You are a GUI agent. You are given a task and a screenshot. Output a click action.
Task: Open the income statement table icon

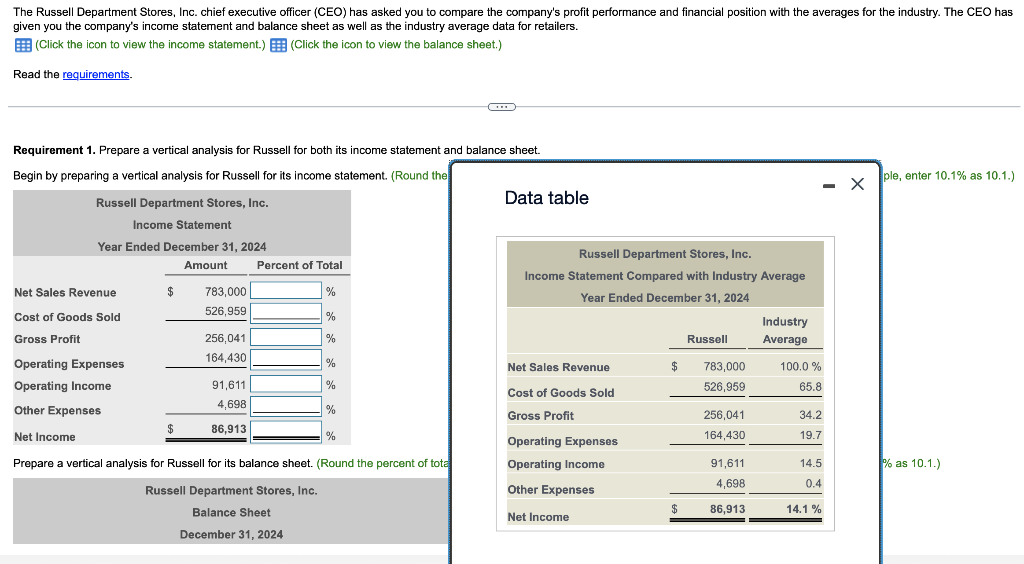tap(23, 45)
